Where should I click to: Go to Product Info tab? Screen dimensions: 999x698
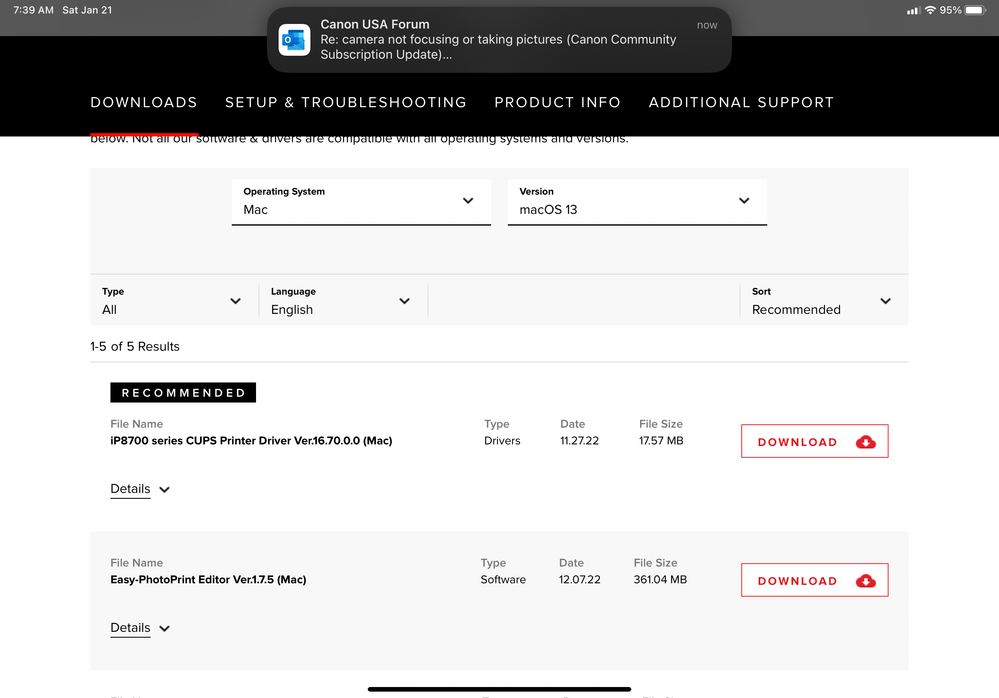[x=557, y=102]
